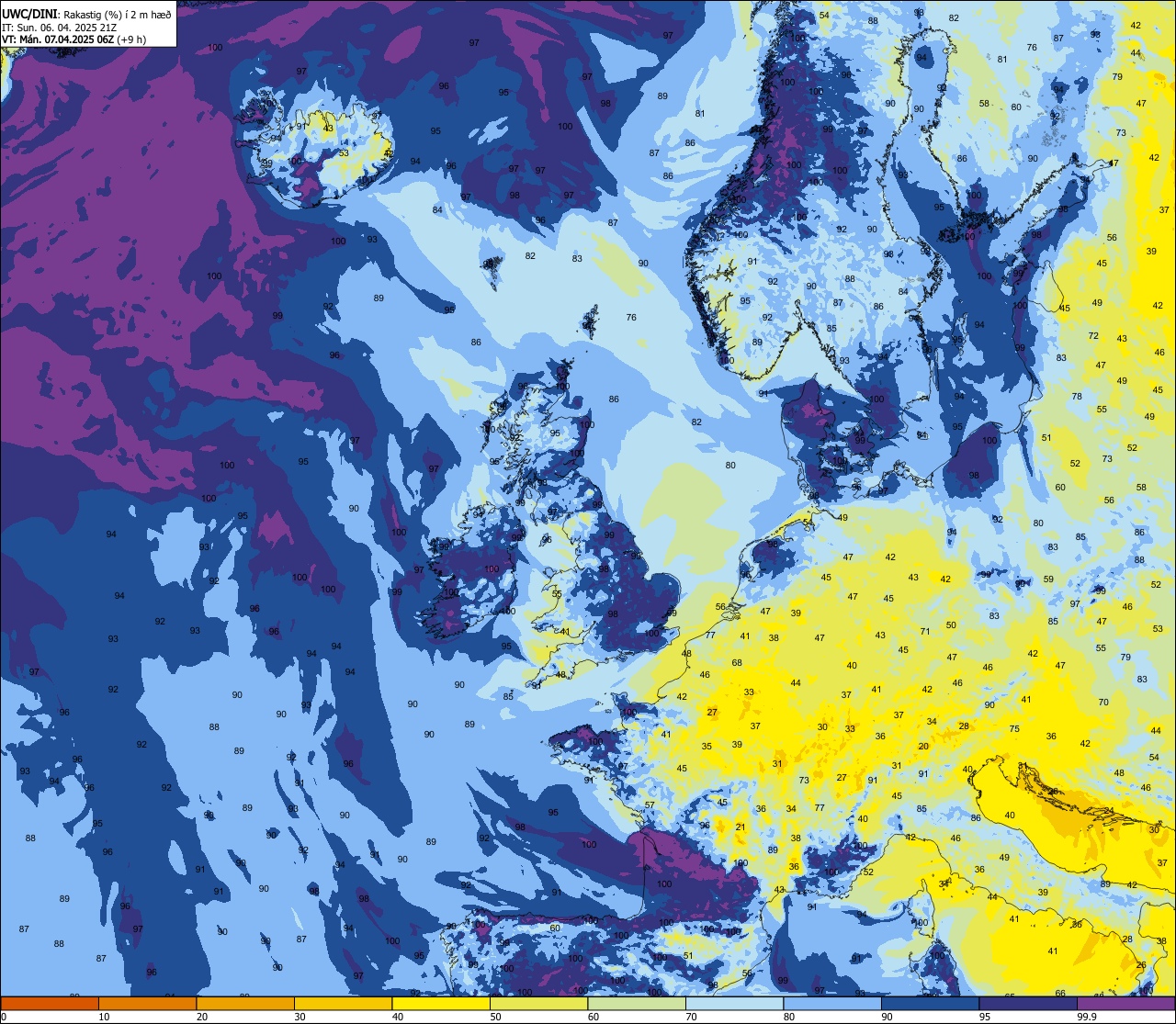1176x1024 pixels.
Task: Click the '70' tick label below the legend bar
Action: [x=691, y=1017]
